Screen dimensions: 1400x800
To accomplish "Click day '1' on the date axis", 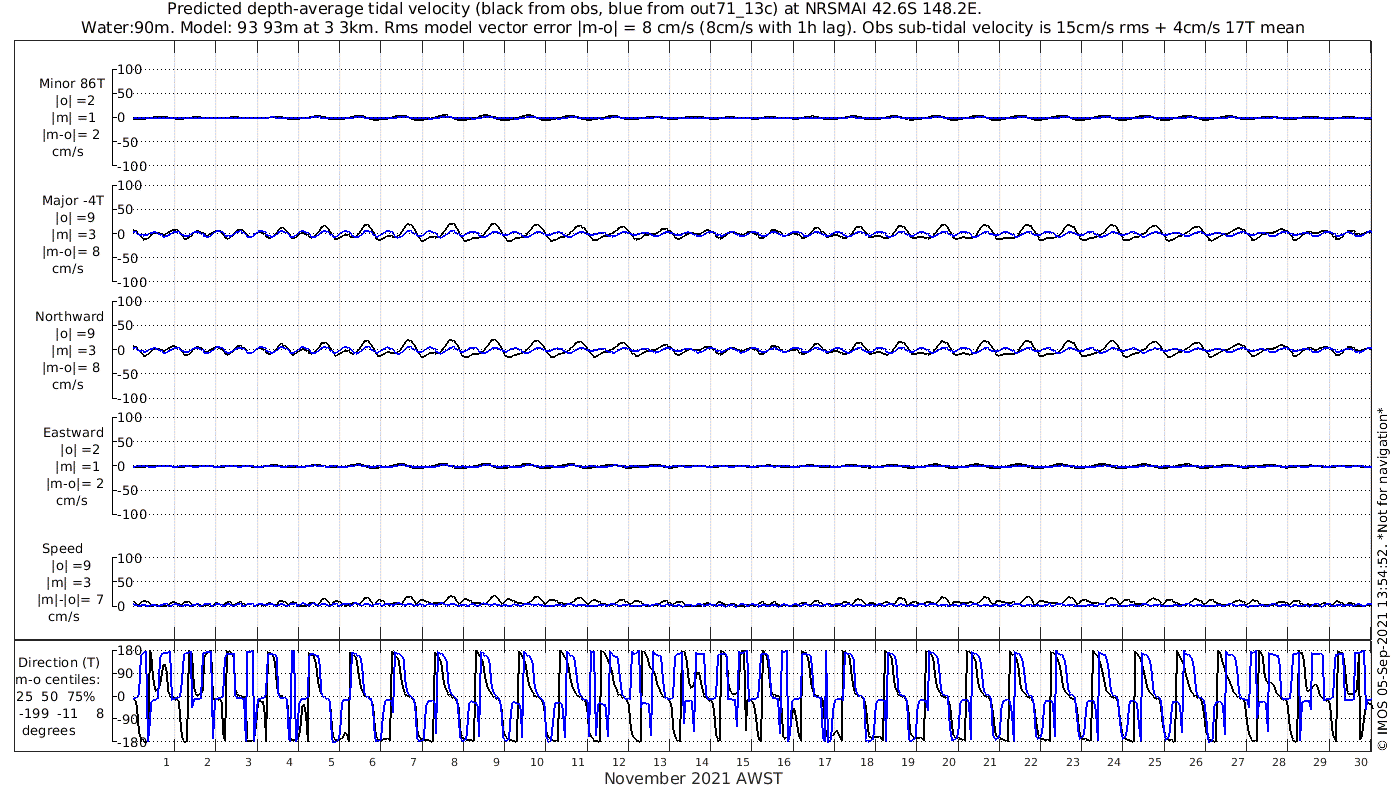I will [x=166, y=762].
